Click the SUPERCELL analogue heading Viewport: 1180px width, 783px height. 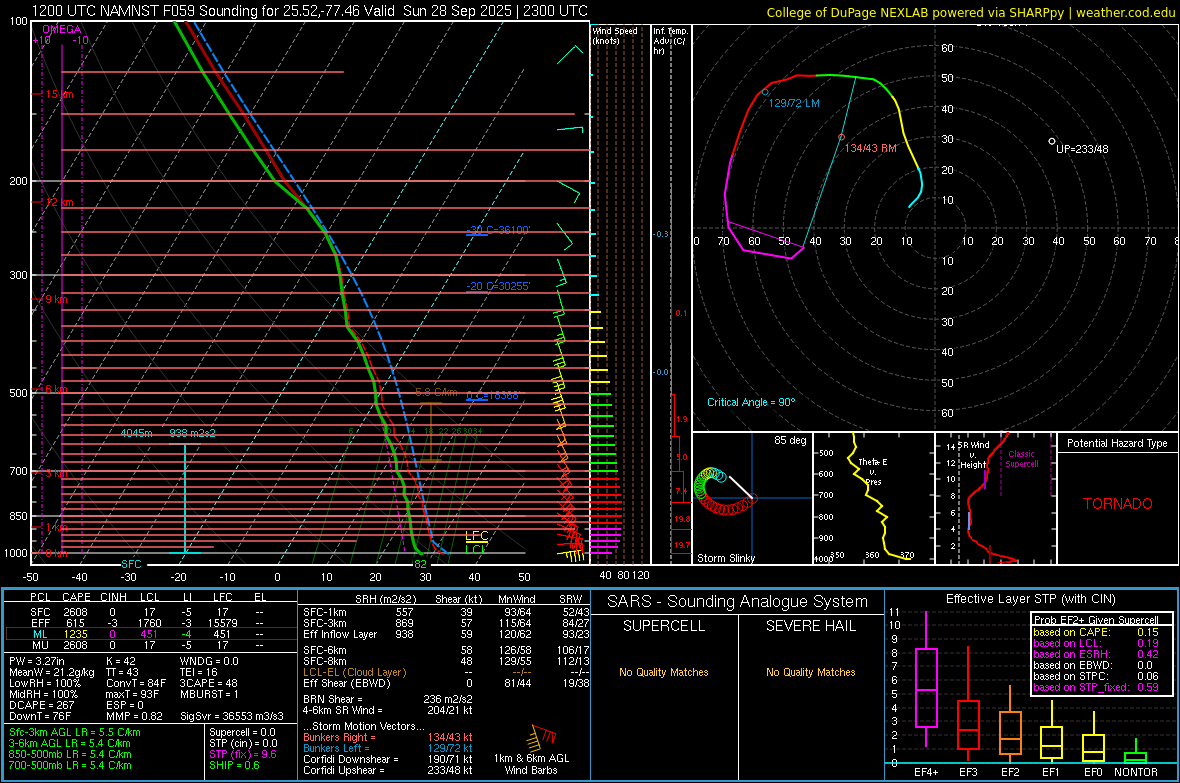[664, 626]
